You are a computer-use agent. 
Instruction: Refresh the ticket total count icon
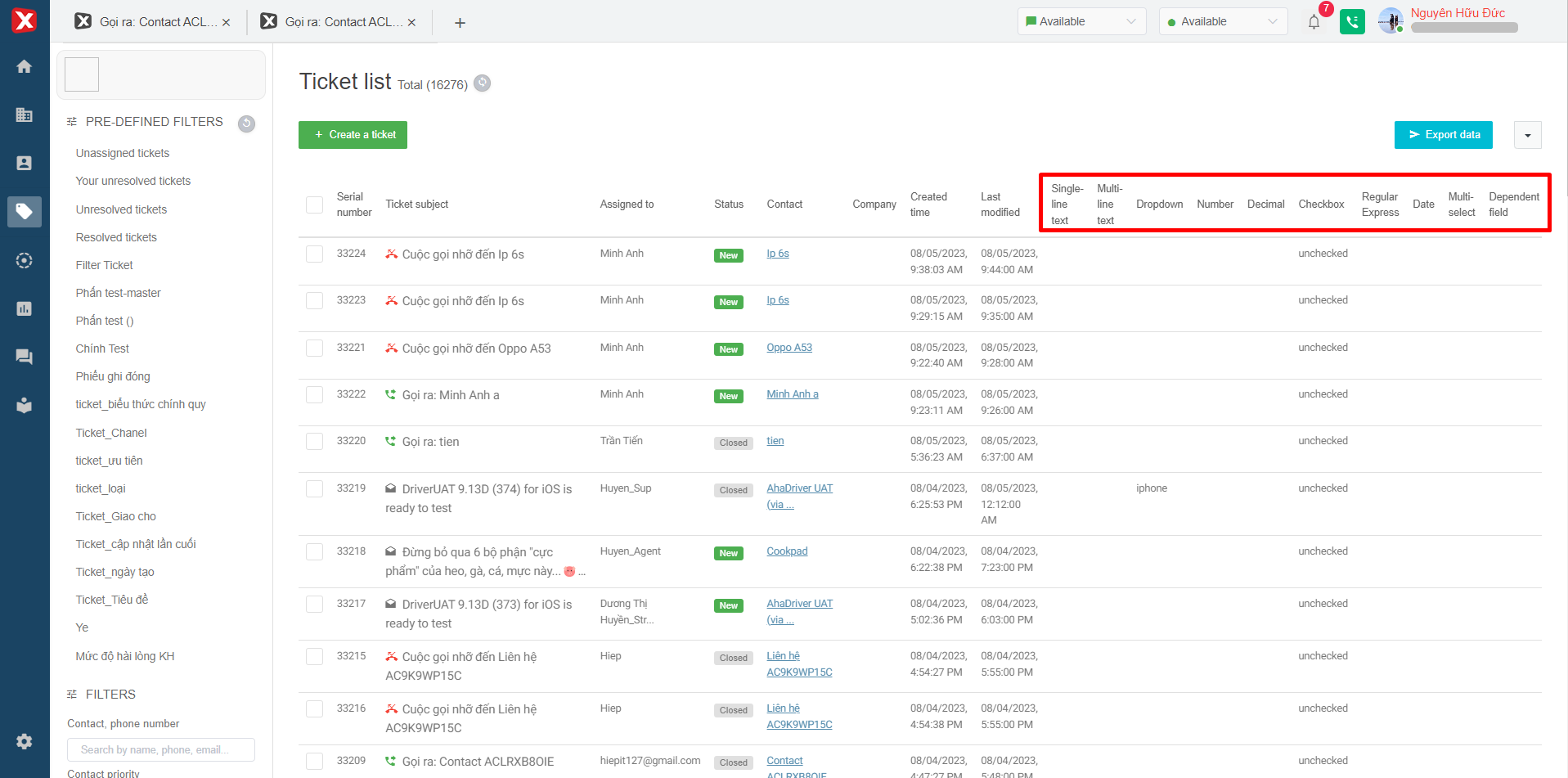(483, 83)
